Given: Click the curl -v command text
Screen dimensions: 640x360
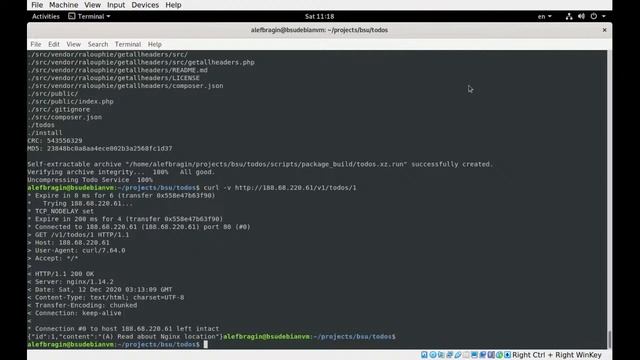Looking at the screenshot, I should click(280, 188).
